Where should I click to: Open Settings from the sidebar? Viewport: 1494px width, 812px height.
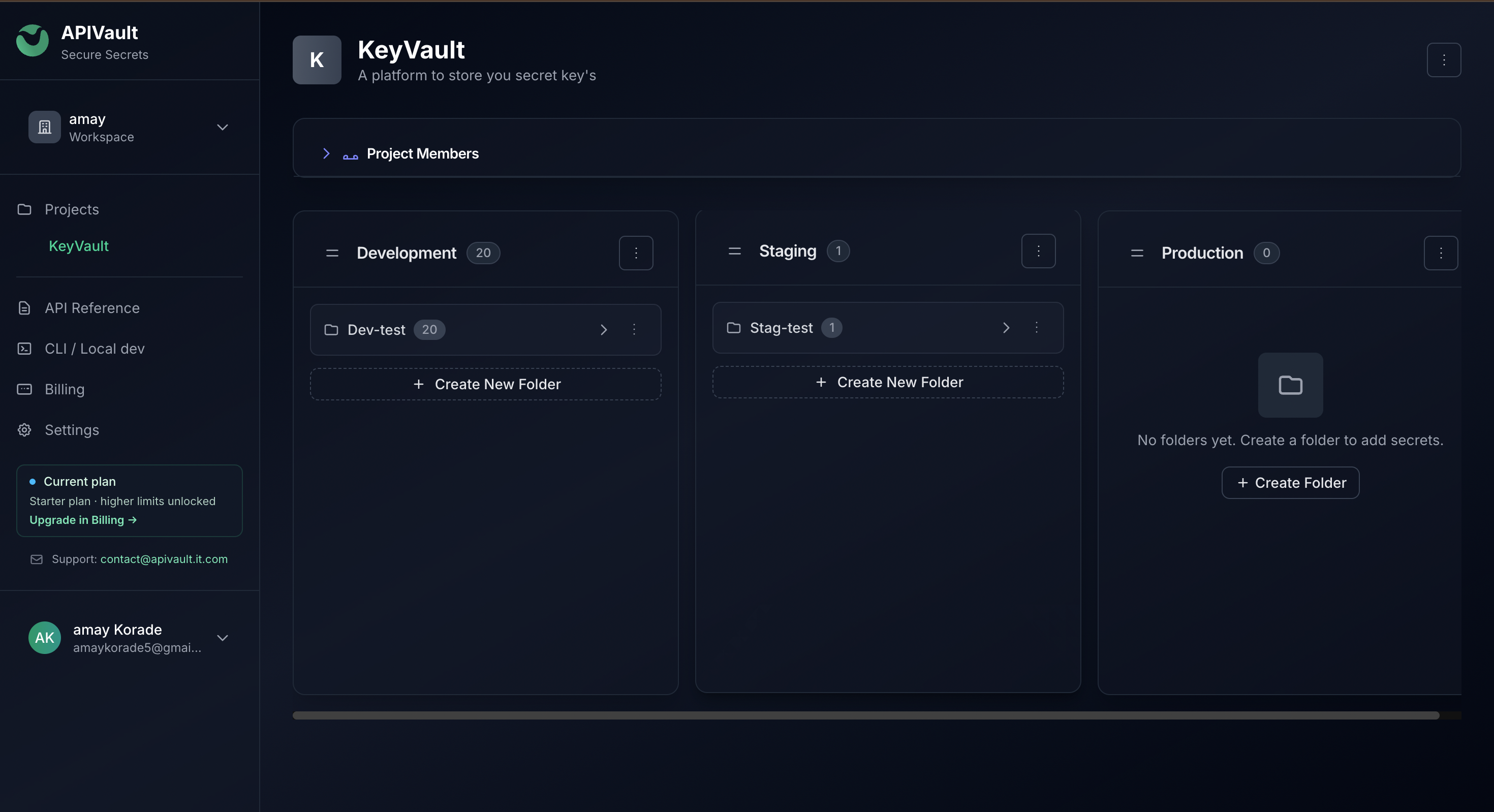tap(71, 430)
